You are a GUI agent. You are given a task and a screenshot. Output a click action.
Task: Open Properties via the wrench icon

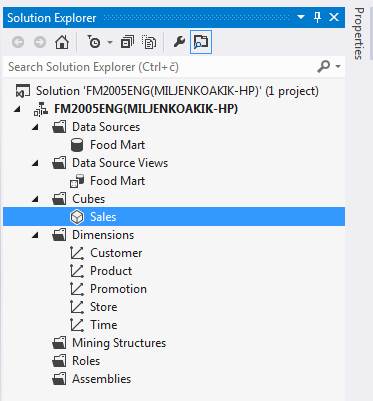point(179,42)
